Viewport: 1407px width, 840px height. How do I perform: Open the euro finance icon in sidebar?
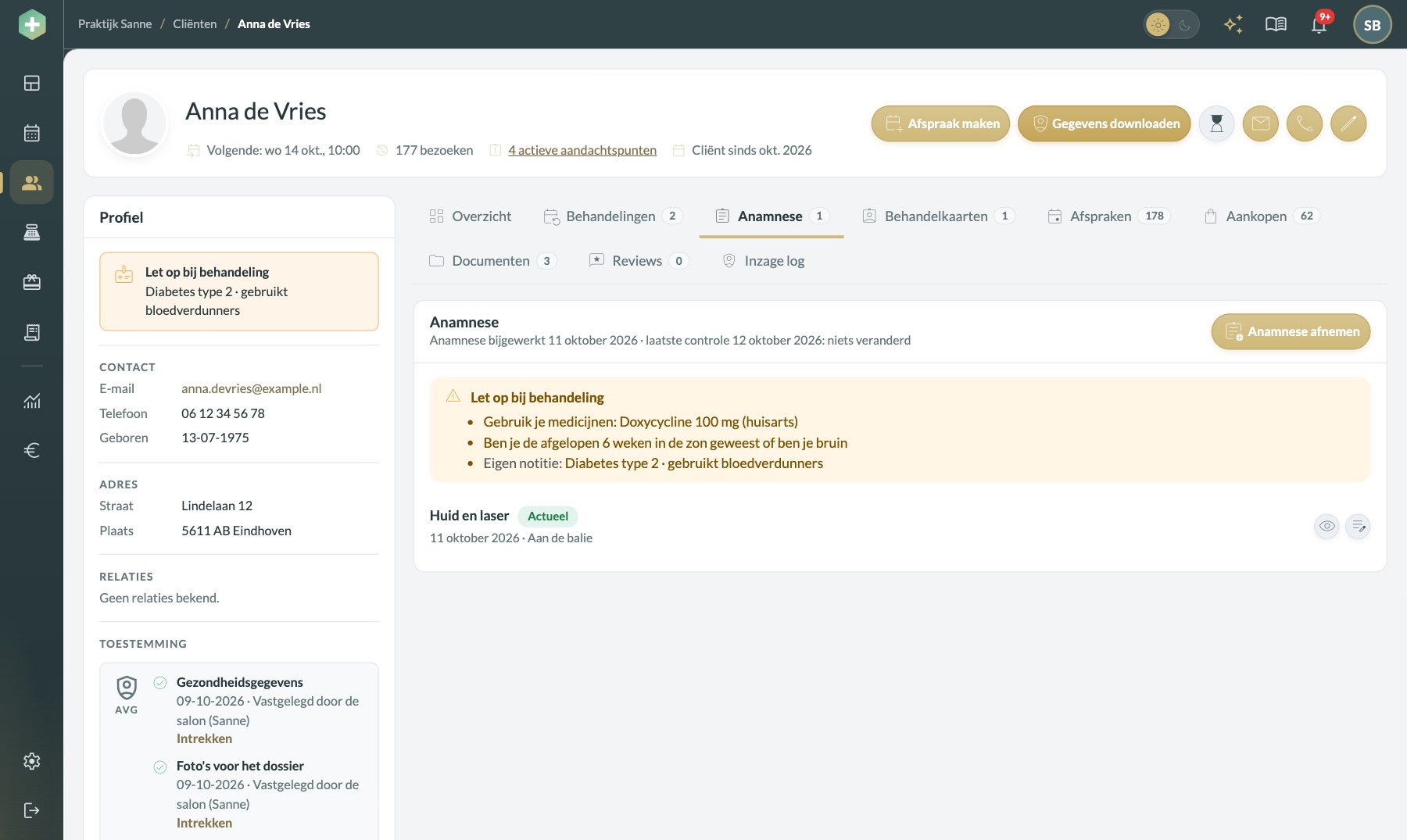pyautogui.click(x=32, y=450)
